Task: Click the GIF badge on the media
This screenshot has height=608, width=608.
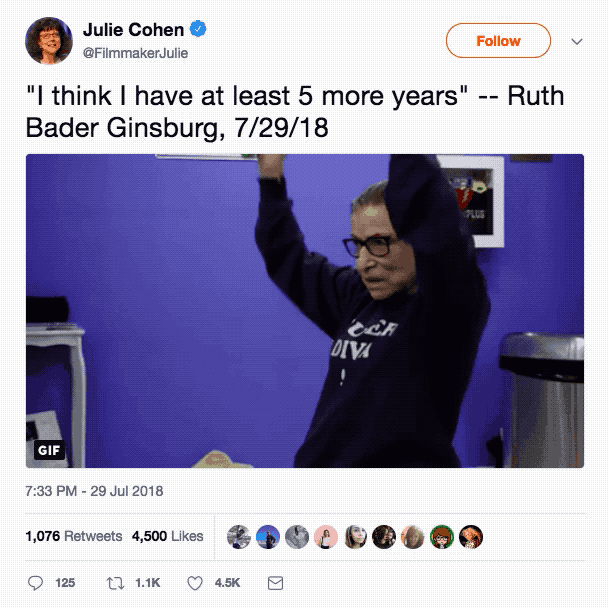Action: (x=49, y=450)
